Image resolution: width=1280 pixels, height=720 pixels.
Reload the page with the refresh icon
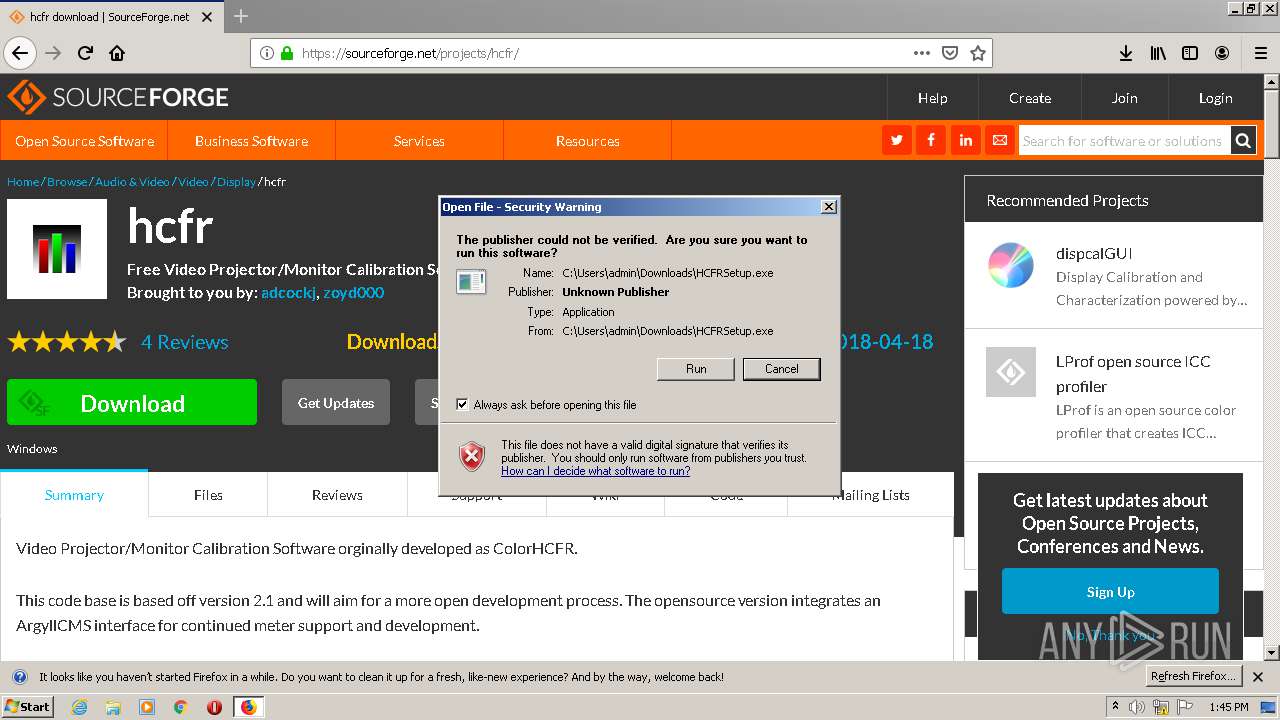click(x=86, y=53)
